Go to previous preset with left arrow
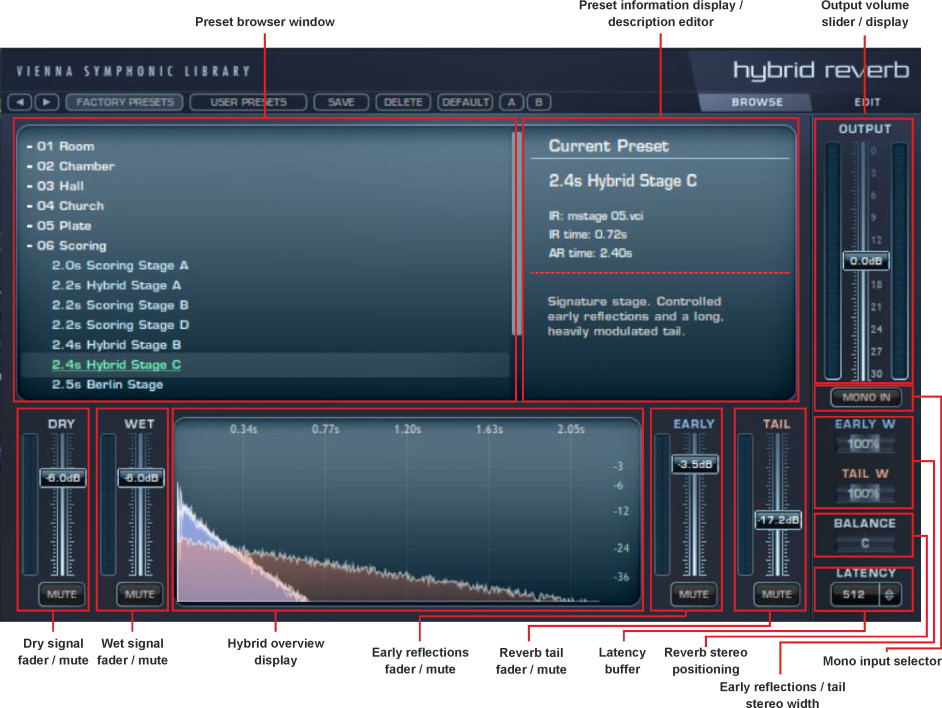 click(x=20, y=102)
